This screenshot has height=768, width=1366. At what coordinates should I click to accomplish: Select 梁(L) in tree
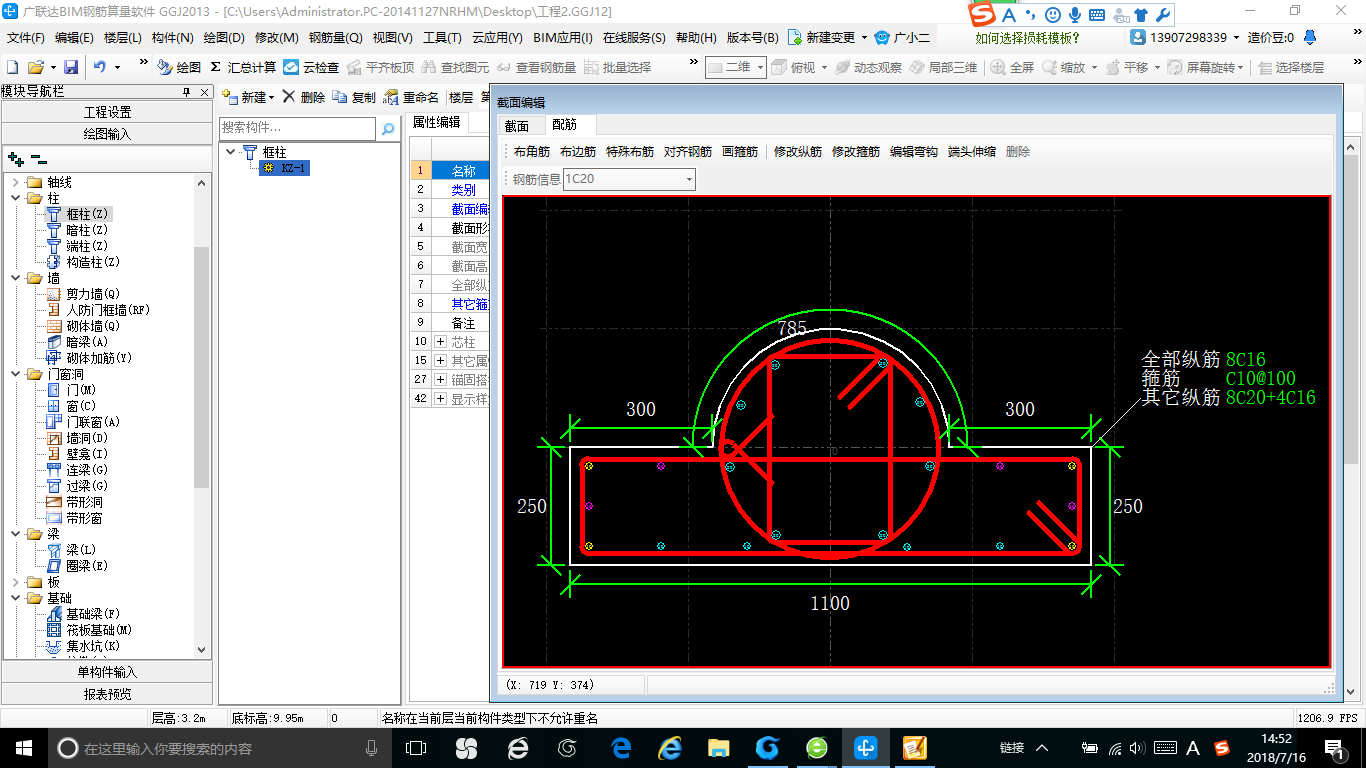point(81,550)
